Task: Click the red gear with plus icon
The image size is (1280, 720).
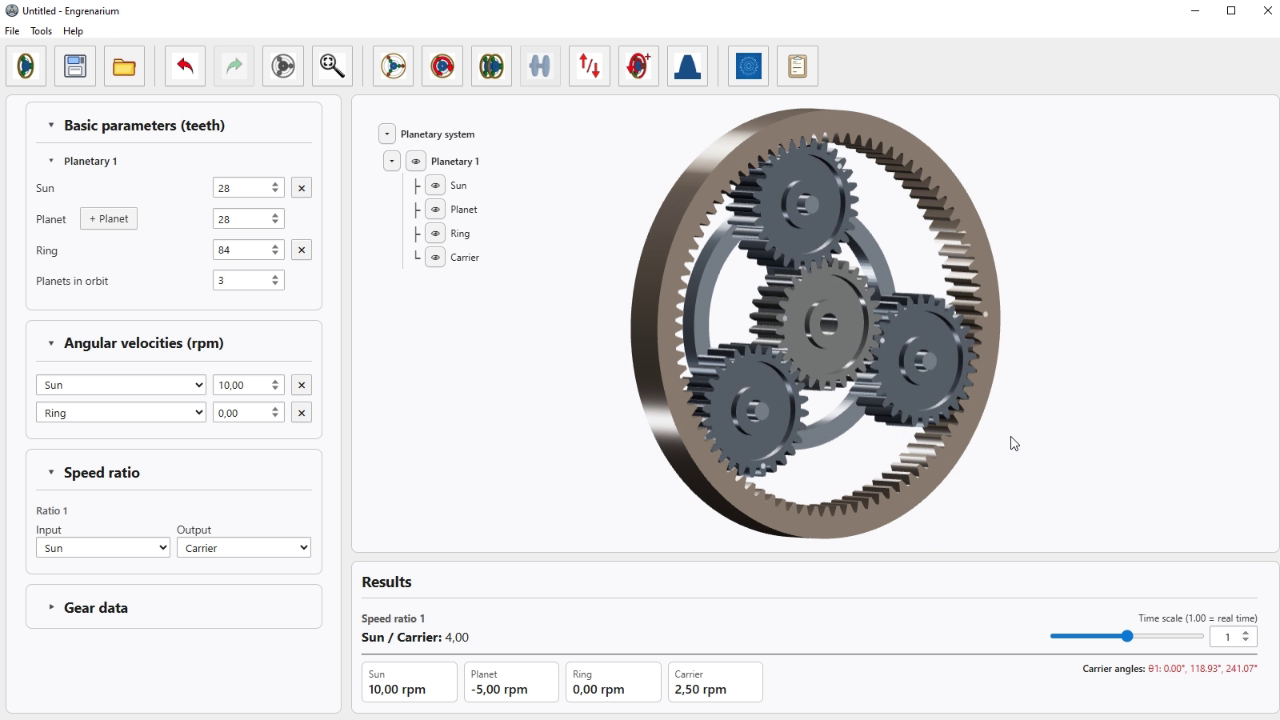Action: point(638,66)
